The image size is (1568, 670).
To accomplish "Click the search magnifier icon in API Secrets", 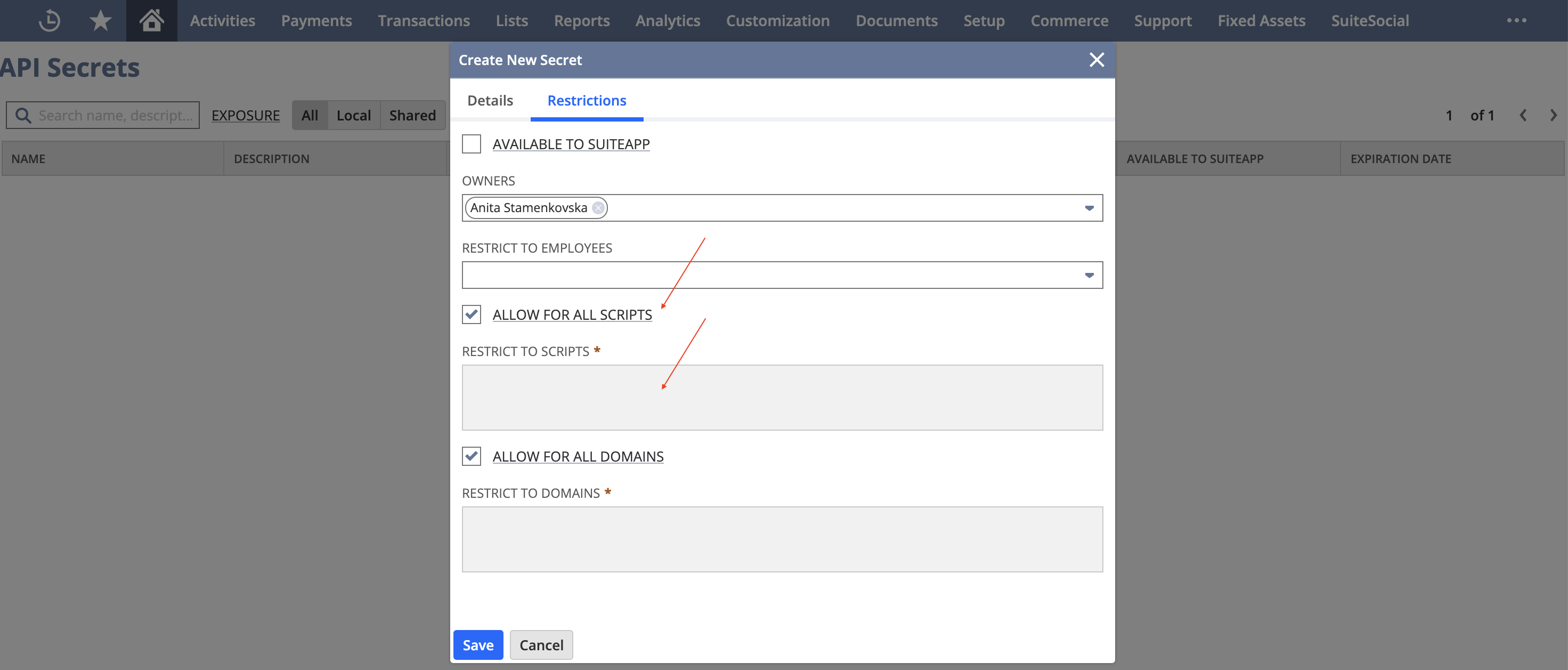I will click(x=23, y=115).
